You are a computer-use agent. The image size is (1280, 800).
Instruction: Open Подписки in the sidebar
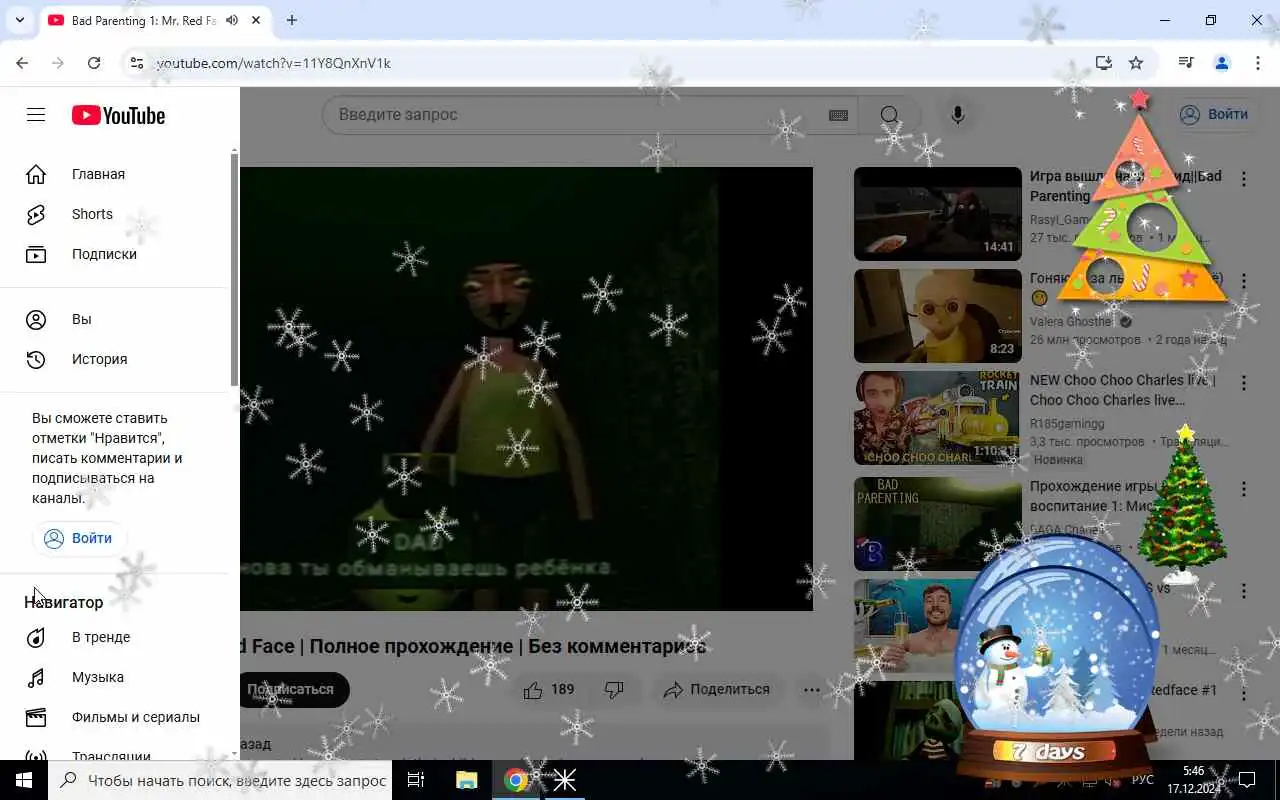coord(113,254)
